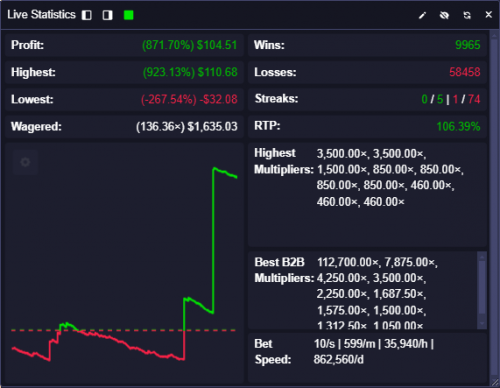This screenshot has width=500, height=388.
Task: Toggle the crossed-eye hide icon
Action: point(444,15)
